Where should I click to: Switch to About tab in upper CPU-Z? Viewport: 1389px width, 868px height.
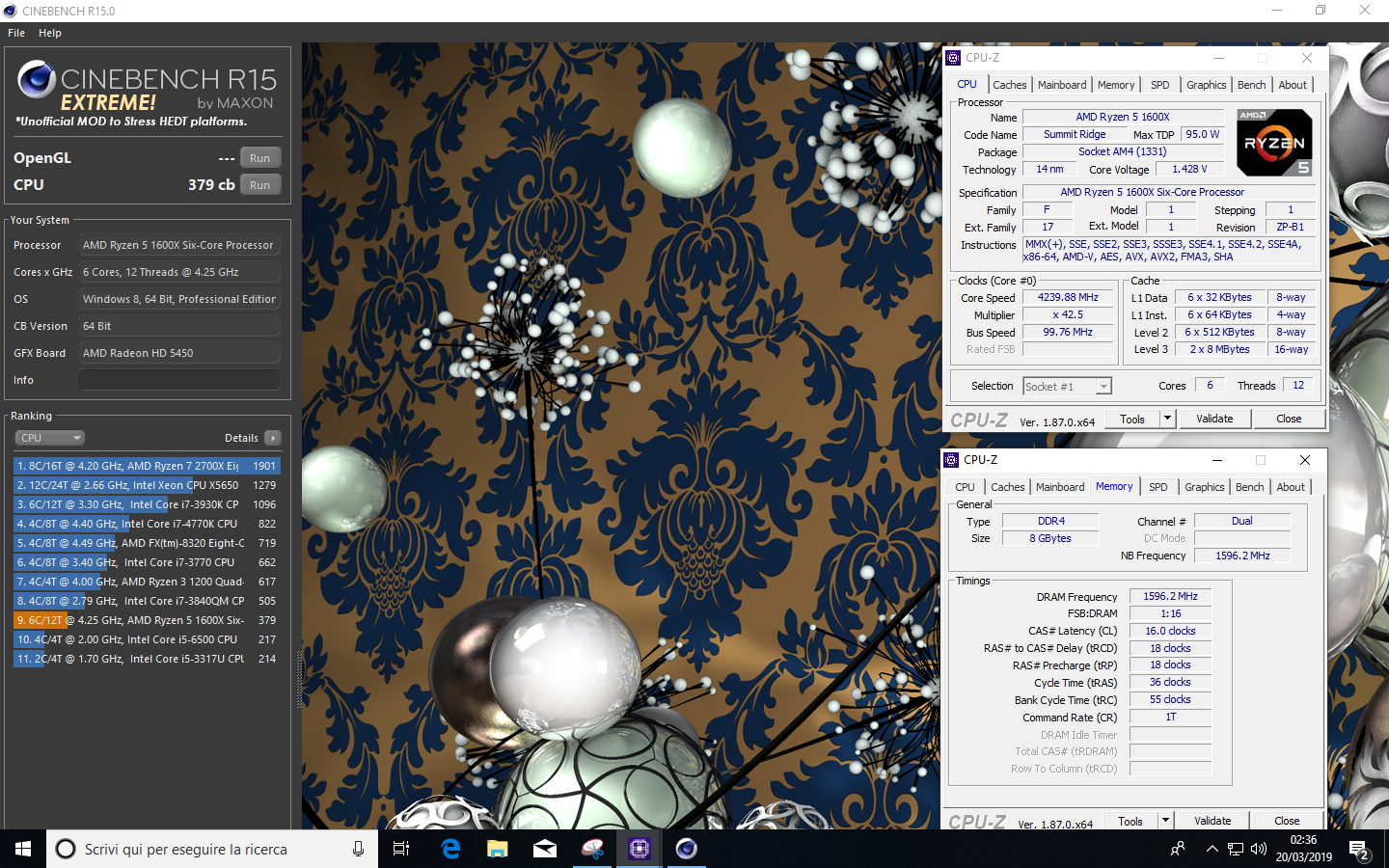pos(1293,85)
